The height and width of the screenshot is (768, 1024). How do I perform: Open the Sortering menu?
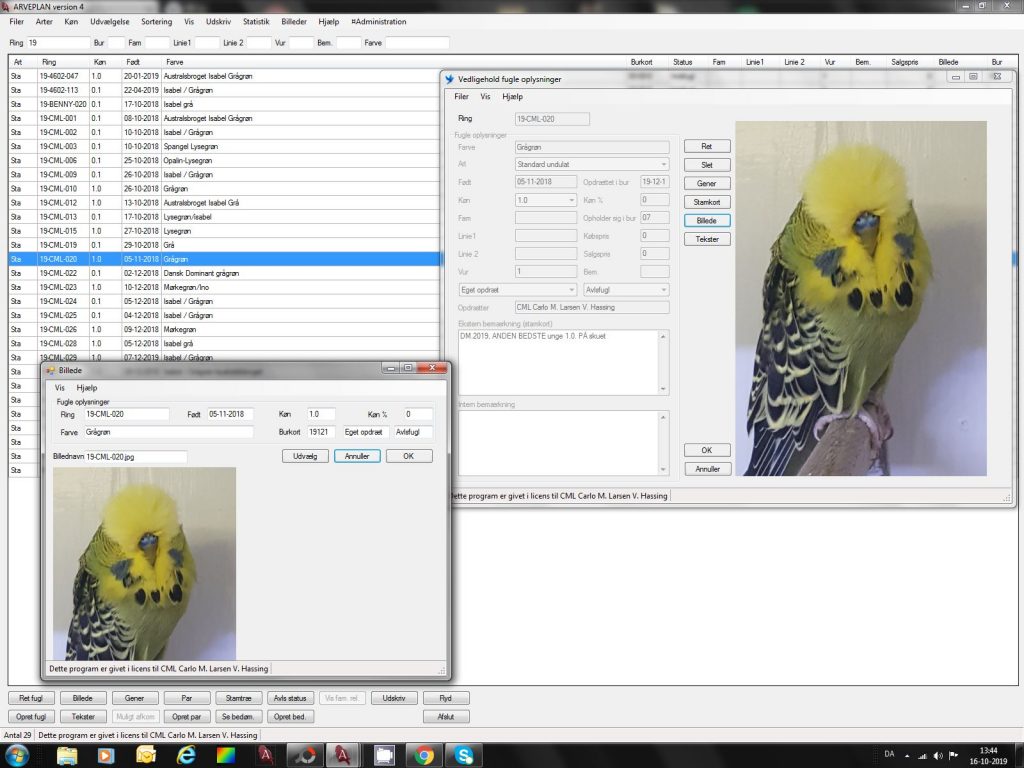pyautogui.click(x=157, y=22)
